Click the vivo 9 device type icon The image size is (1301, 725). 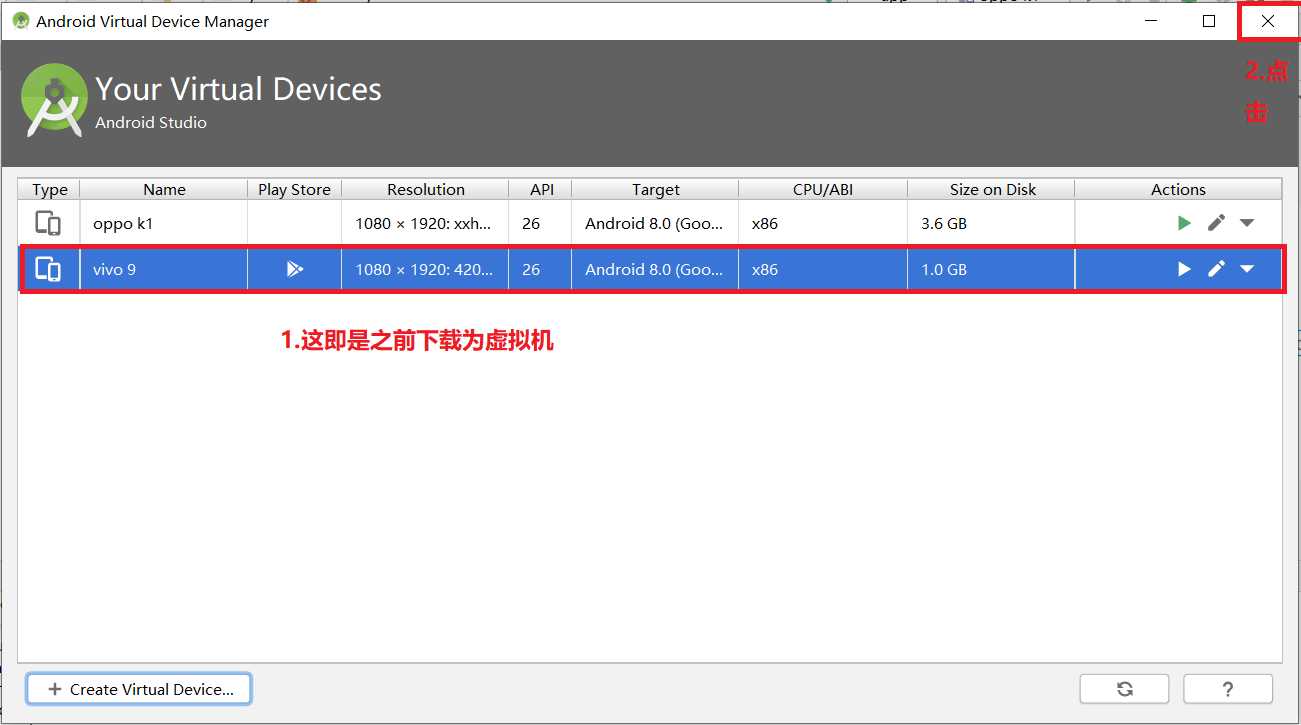coord(48,269)
